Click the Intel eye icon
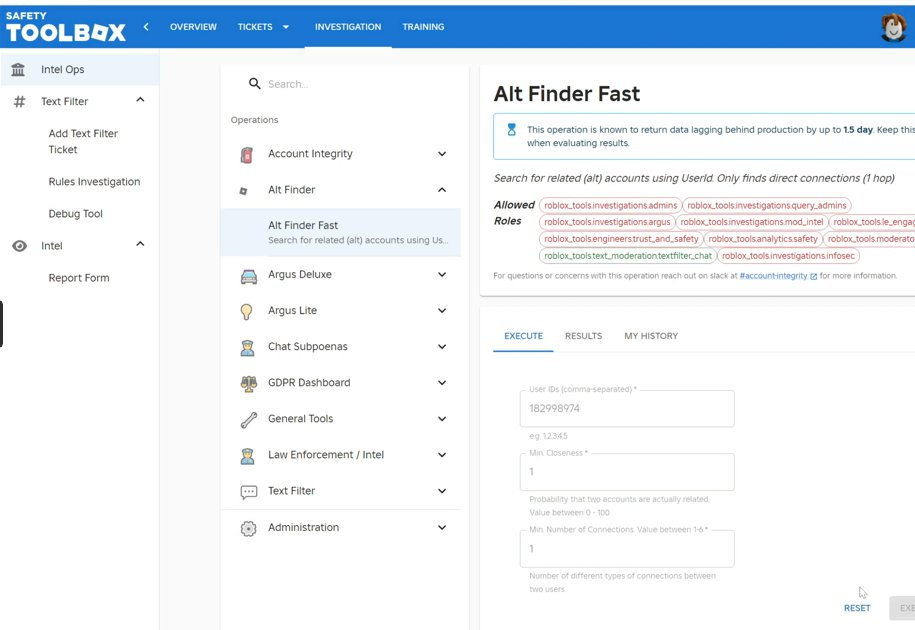This screenshot has height=630, width=915. click(x=19, y=246)
